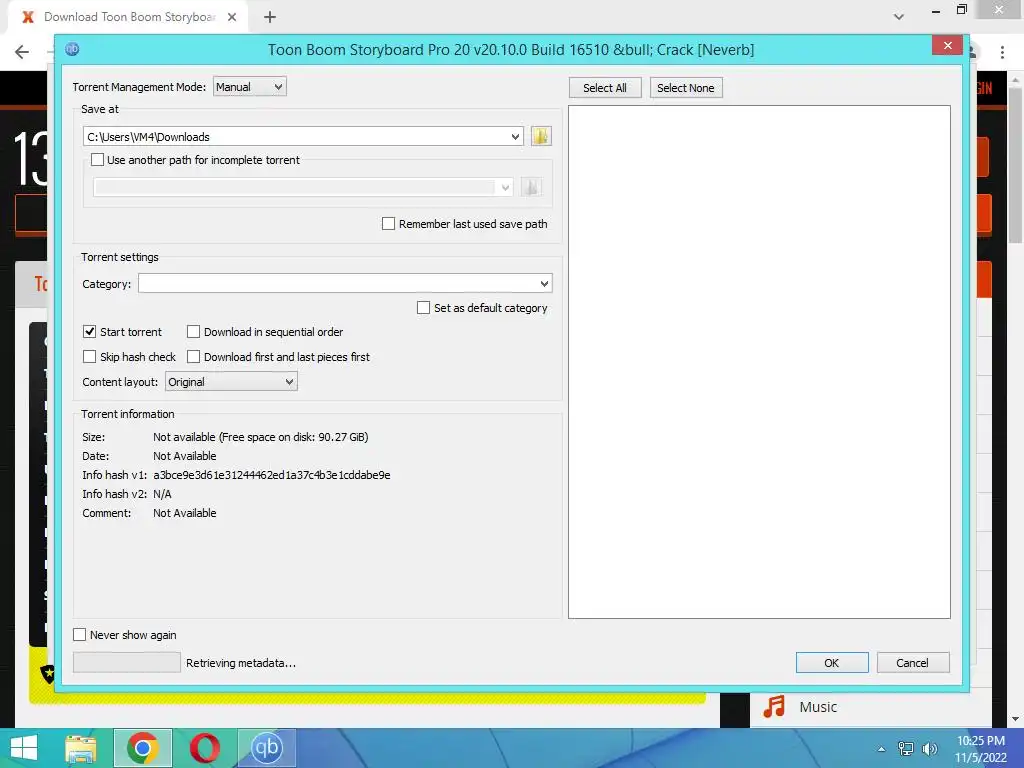
Task: Cancel the add torrent dialog
Action: tap(913, 663)
